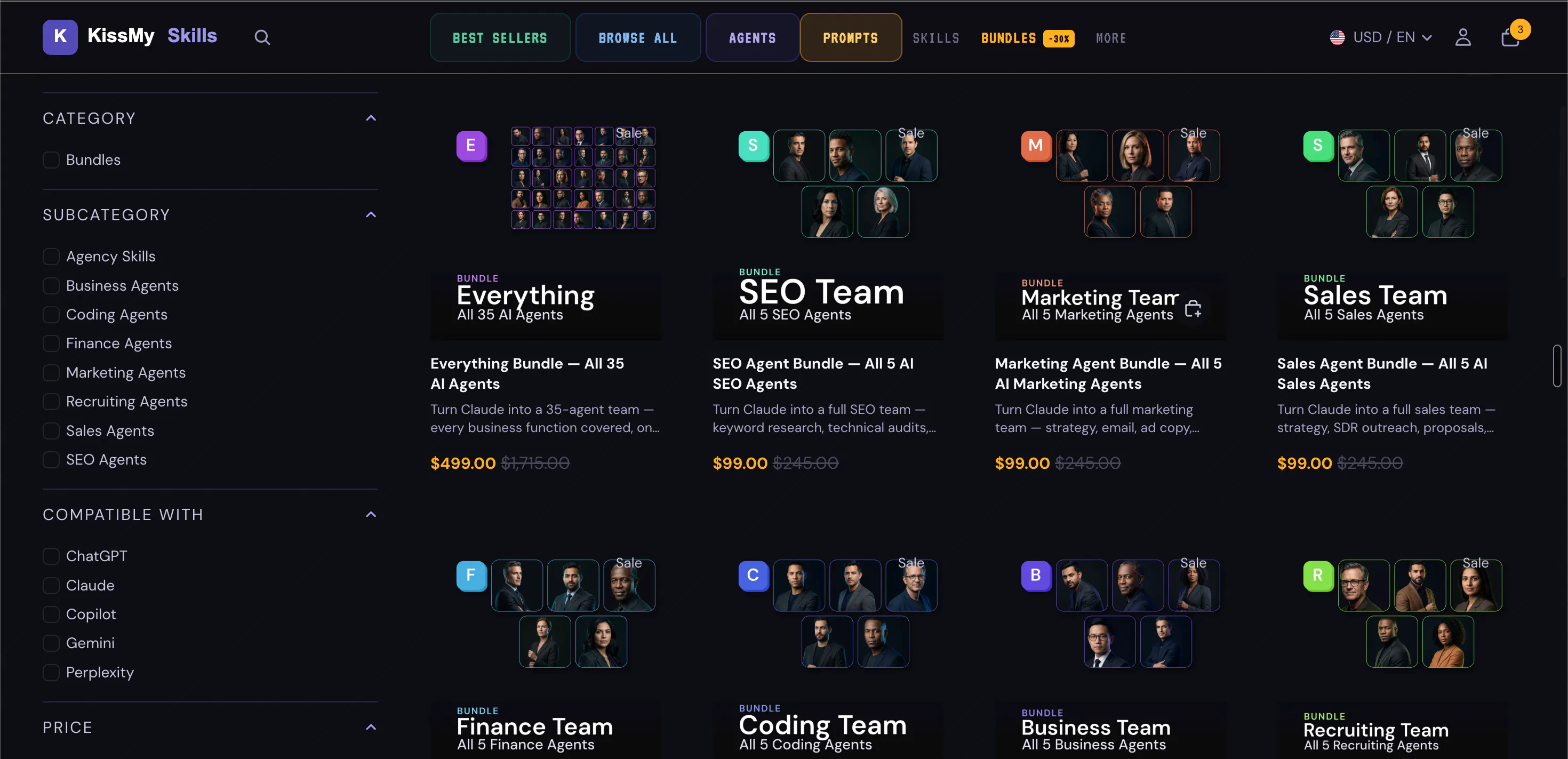This screenshot has height=759, width=1568.
Task: Check the SEO Agents checkbox
Action: (51, 460)
